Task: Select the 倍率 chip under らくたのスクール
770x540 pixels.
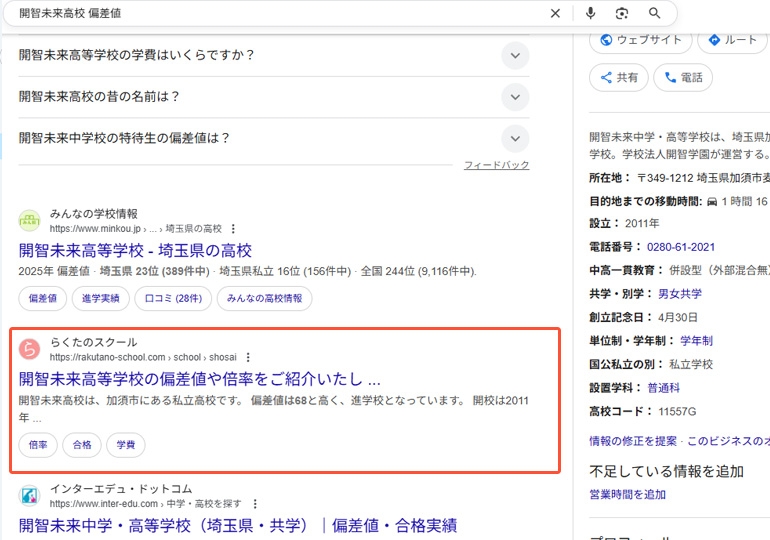Action: click(37, 445)
